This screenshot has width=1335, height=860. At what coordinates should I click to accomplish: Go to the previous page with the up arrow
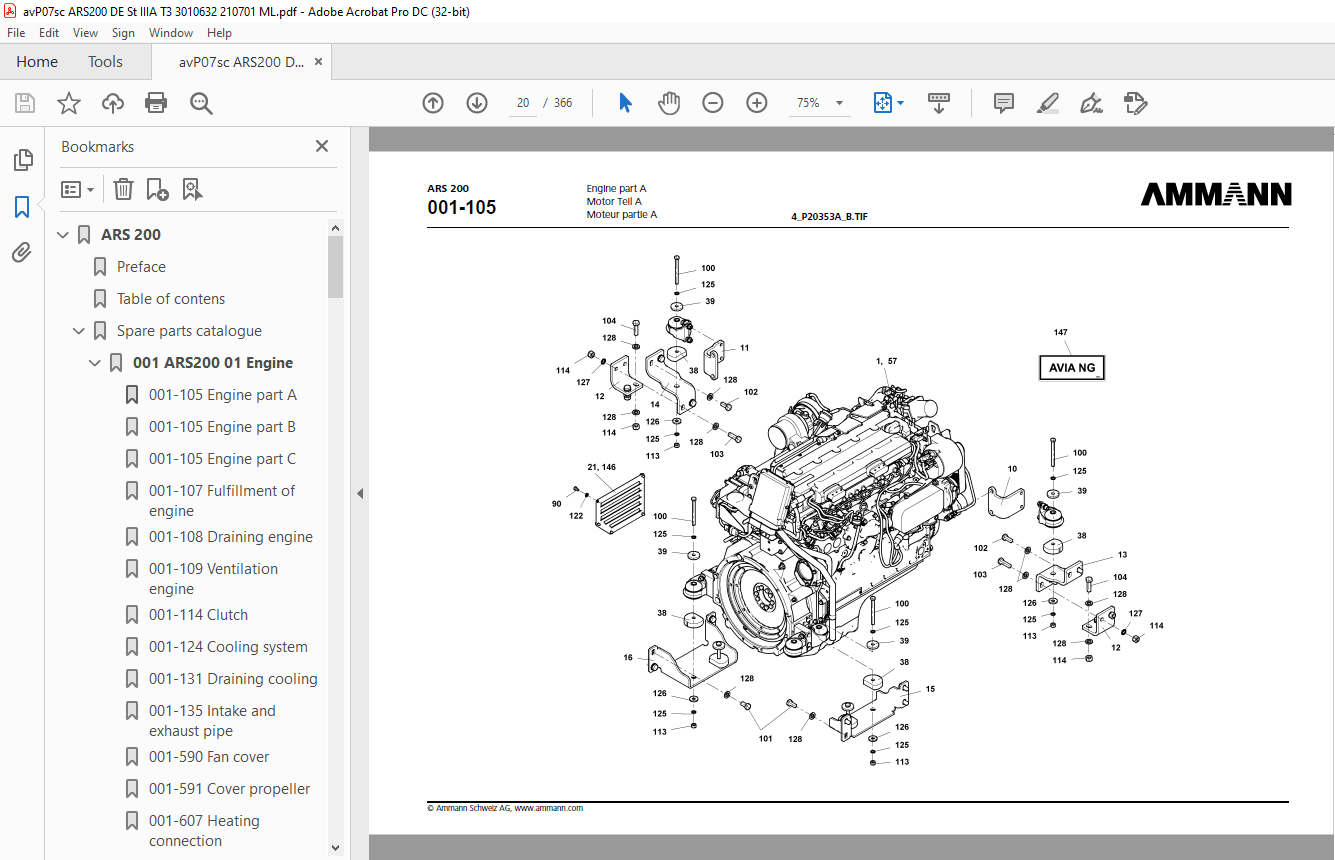[433, 103]
